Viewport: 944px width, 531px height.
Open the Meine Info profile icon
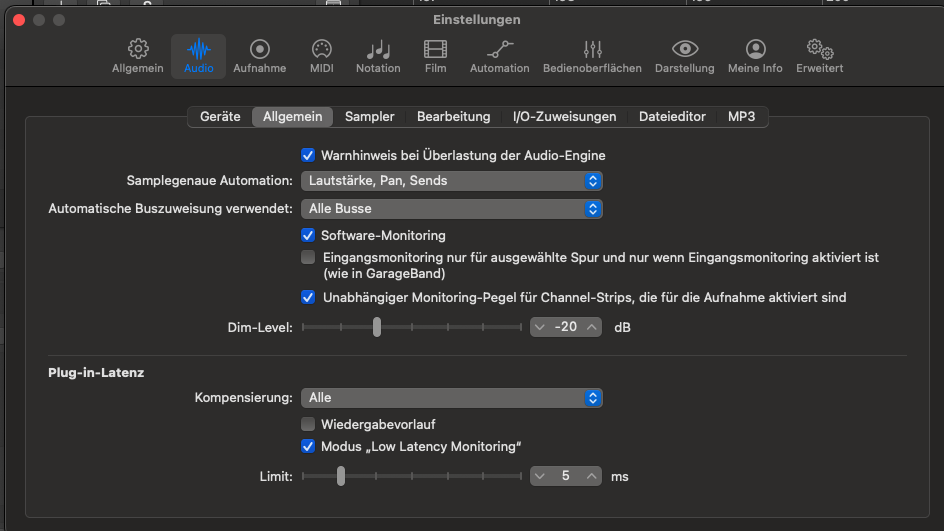pos(755,49)
